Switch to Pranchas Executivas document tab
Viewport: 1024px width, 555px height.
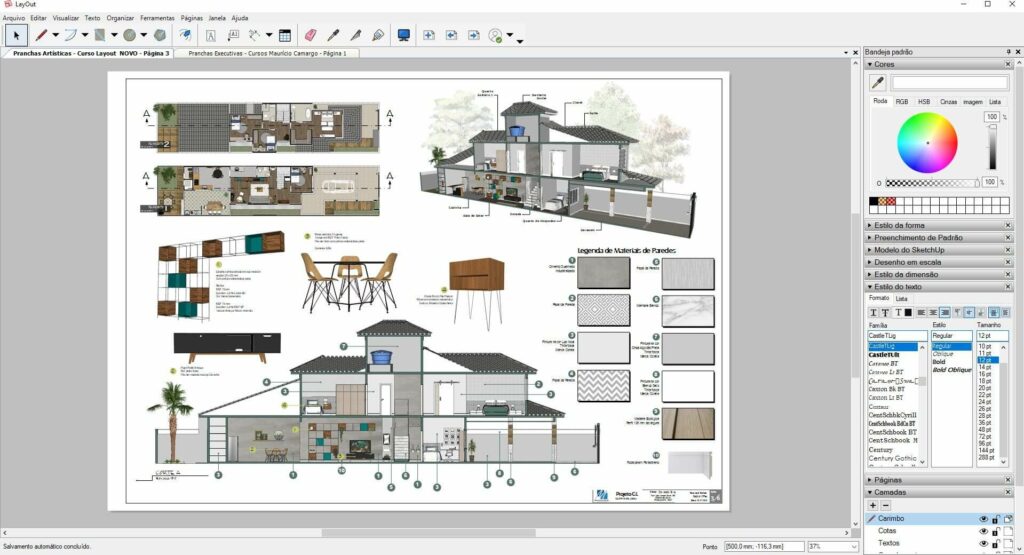267,54
